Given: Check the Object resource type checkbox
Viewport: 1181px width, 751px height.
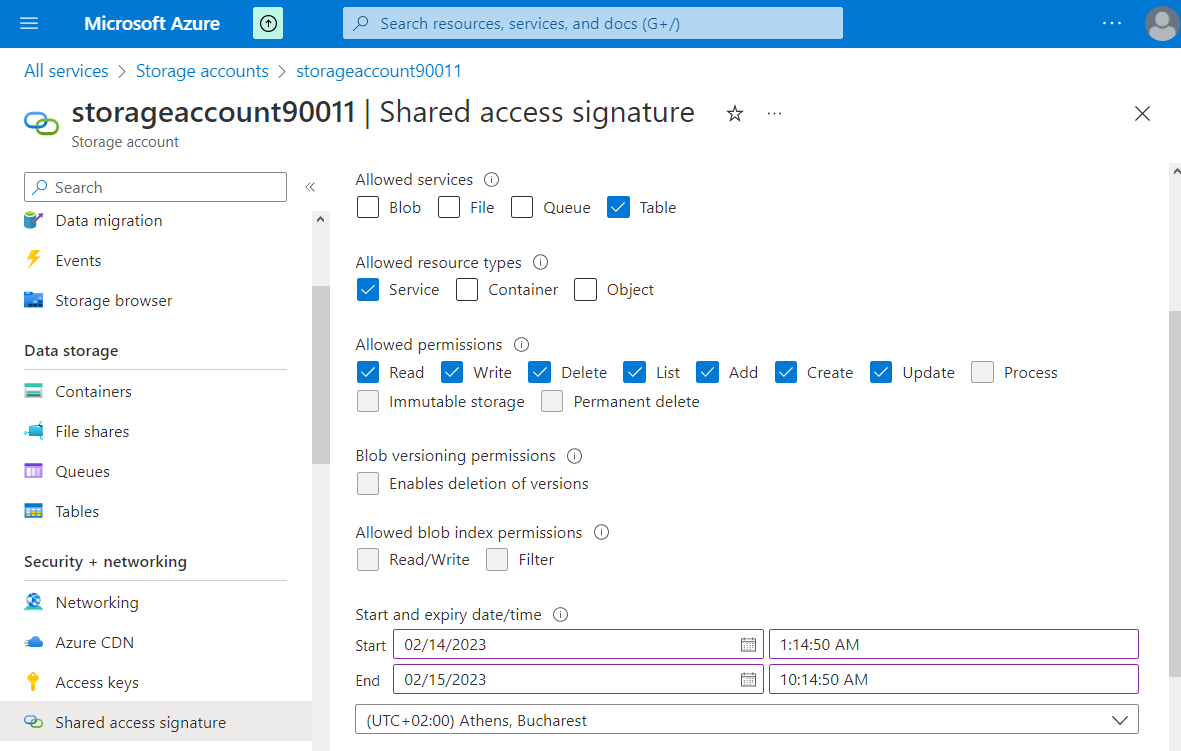Looking at the screenshot, I should tap(585, 289).
